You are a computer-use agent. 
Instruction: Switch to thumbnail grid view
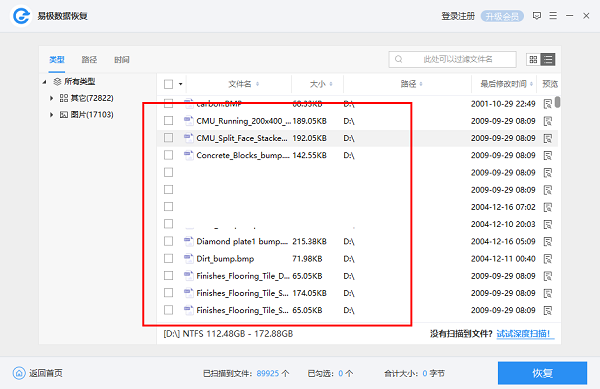[x=533, y=59]
